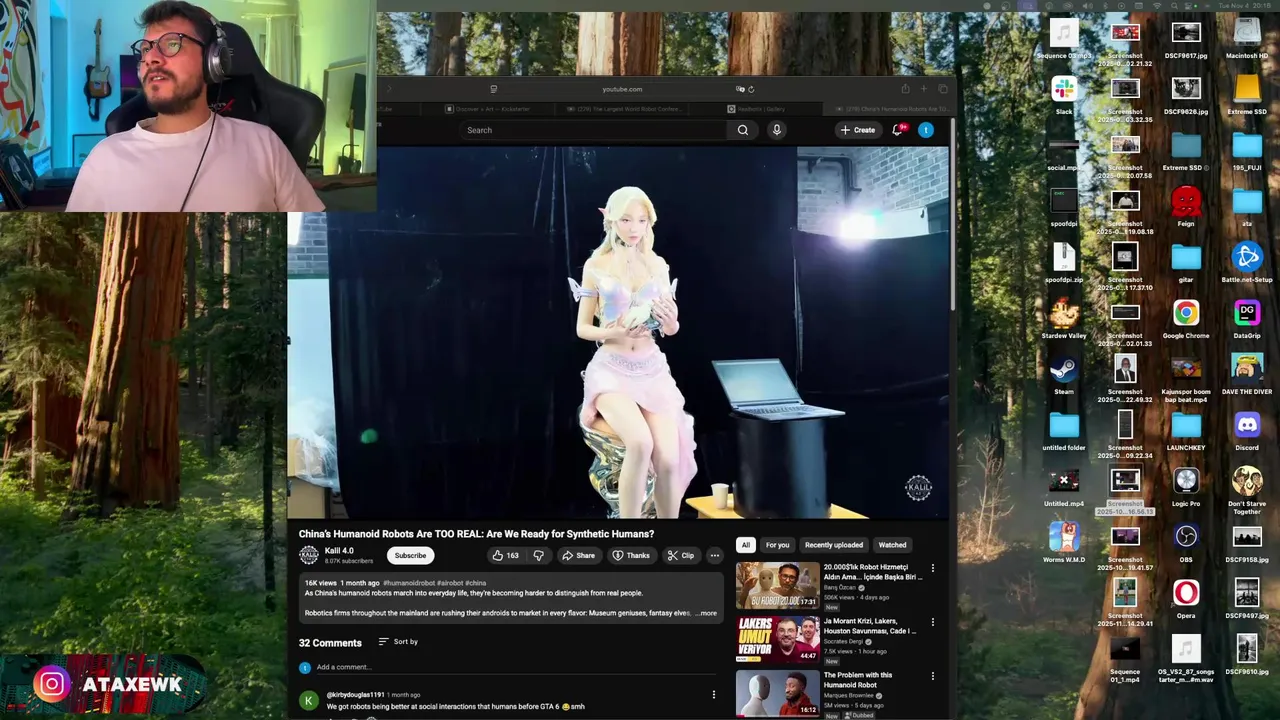Open the #humanoidrobot hashtag link
This screenshot has height=720, width=1280.
coord(408,583)
